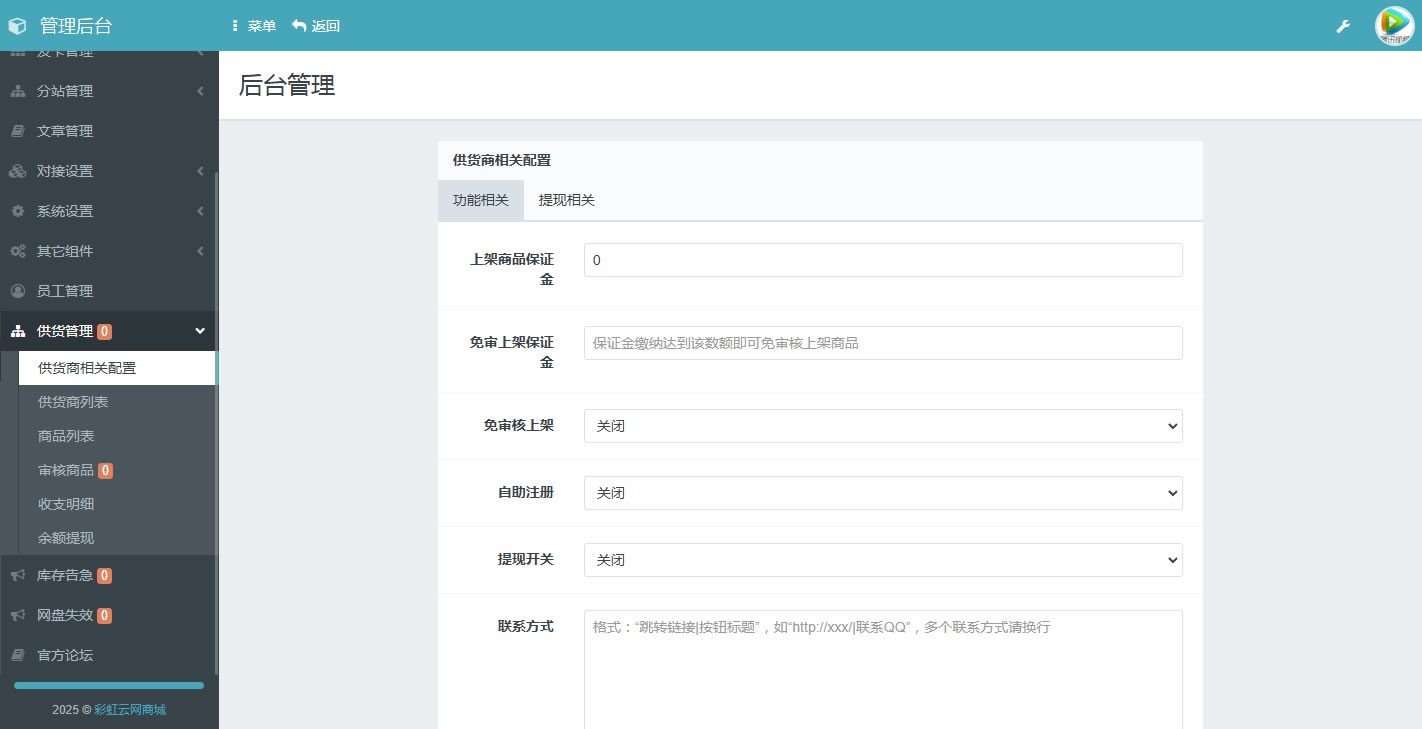
Task: Click the cube logo beside 管理后台
Action: coord(17,26)
